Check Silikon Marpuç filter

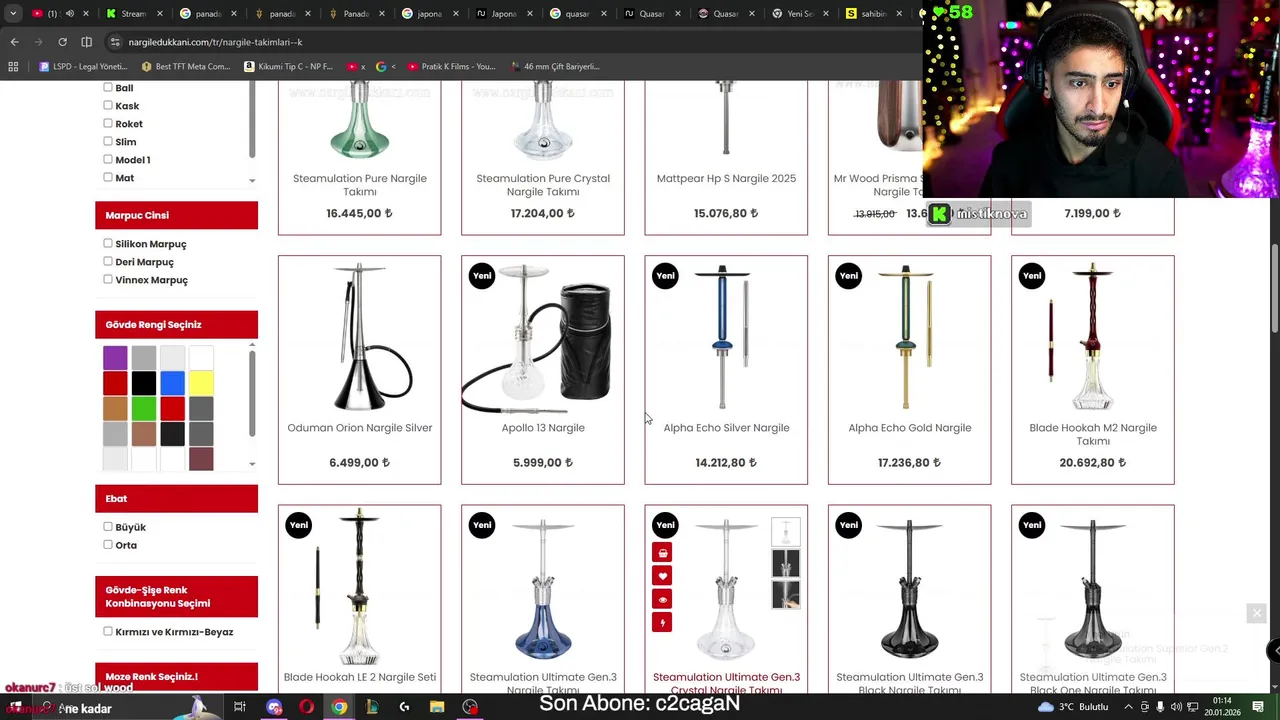point(108,243)
